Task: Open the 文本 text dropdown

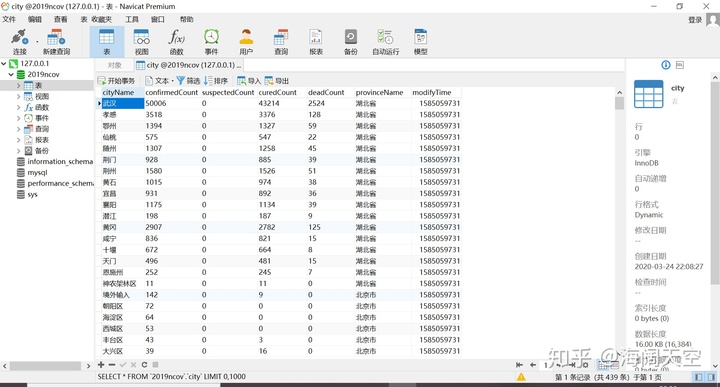Action: tap(159, 81)
